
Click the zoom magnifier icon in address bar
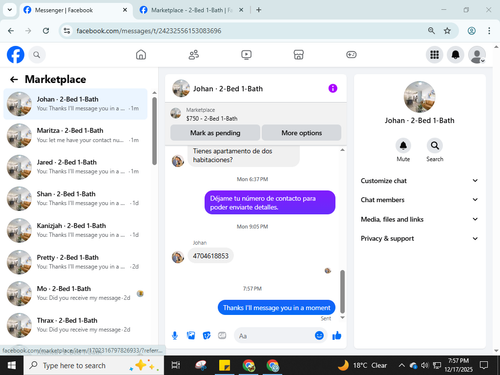[431, 31]
